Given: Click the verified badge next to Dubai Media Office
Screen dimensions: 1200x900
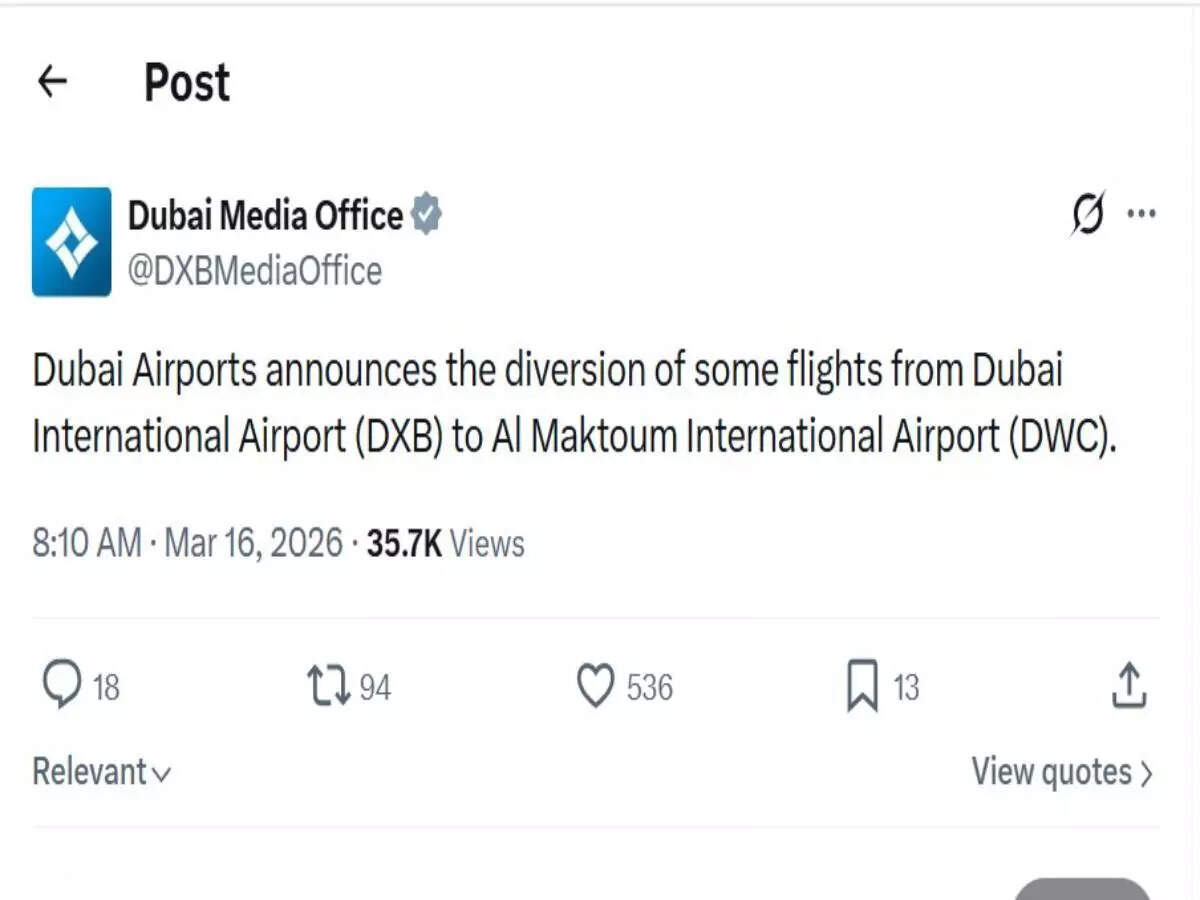Looking at the screenshot, I should point(428,213).
